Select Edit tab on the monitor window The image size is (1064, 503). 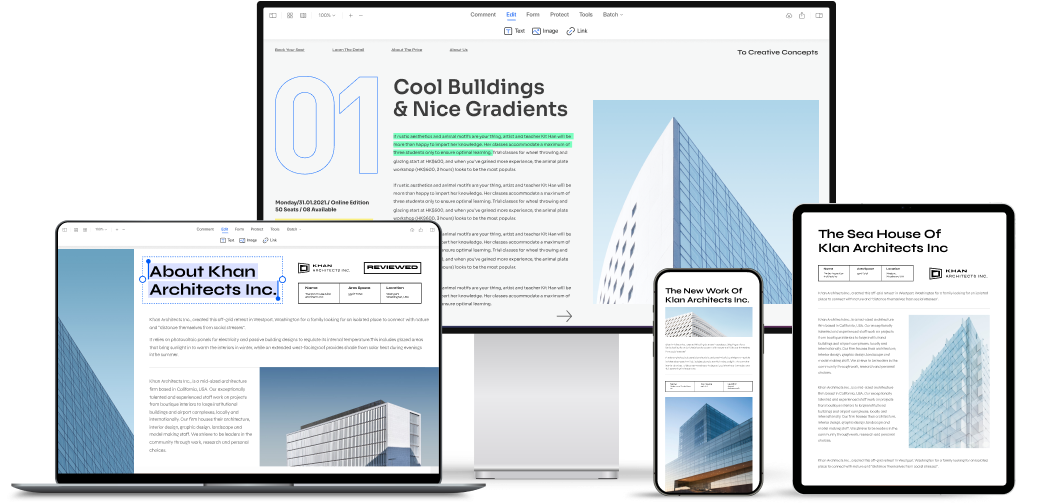[x=511, y=14]
